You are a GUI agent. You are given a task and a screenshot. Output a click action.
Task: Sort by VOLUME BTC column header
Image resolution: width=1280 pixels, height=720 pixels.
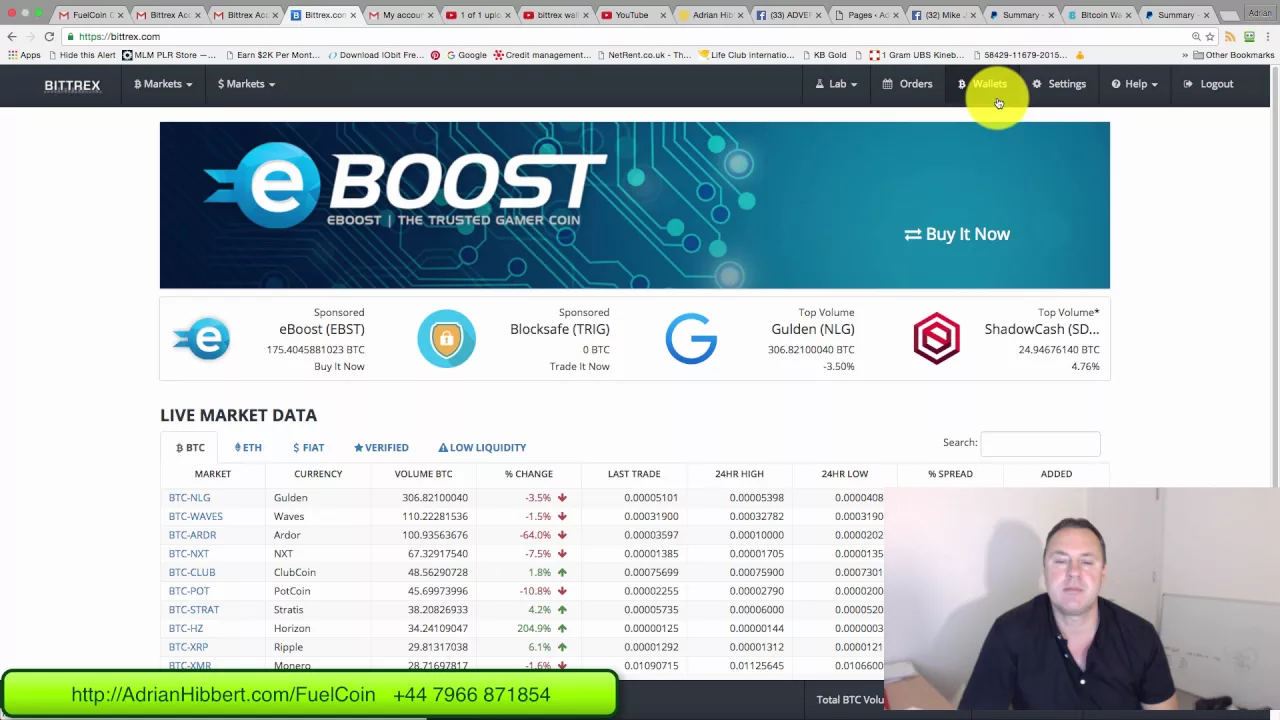pyautogui.click(x=423, y=474)
